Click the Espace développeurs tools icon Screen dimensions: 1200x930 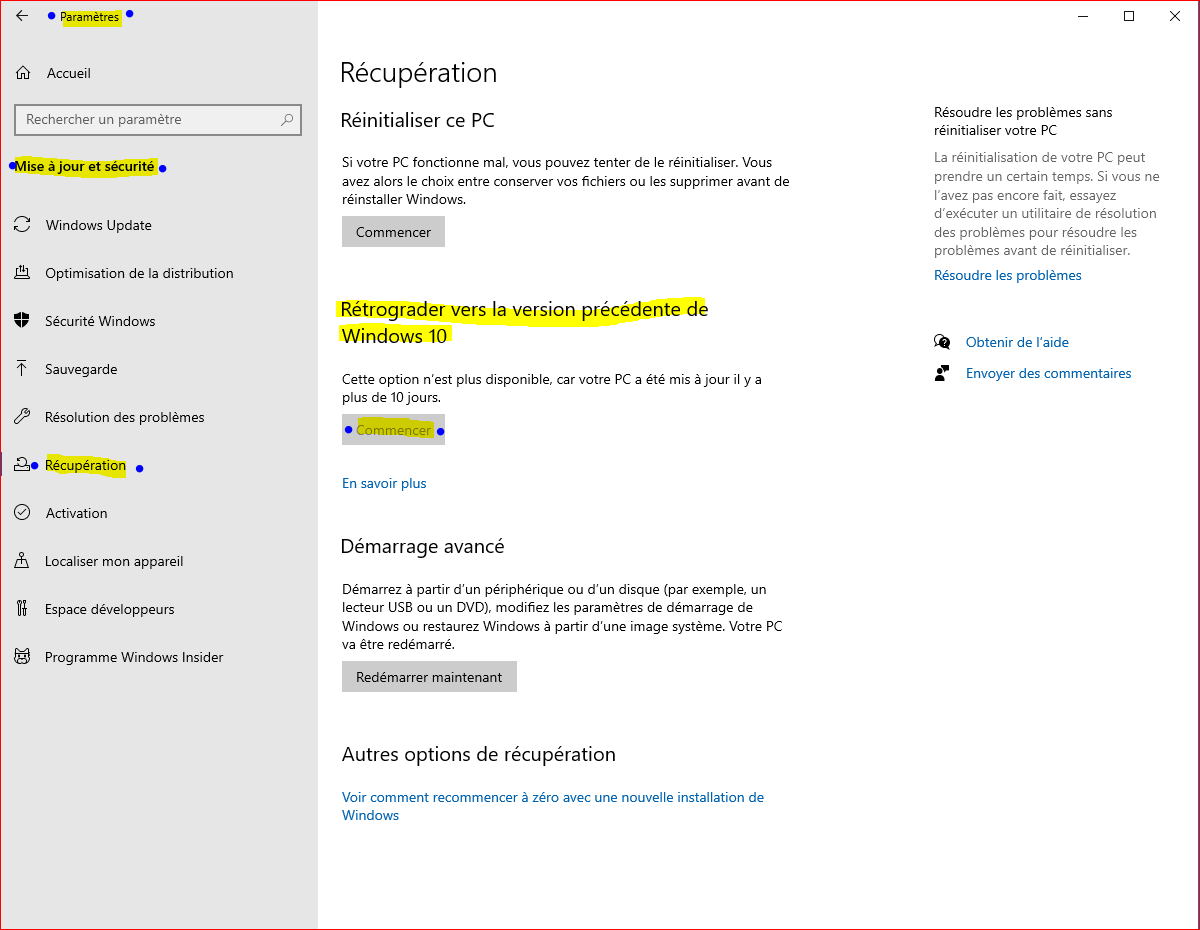(22, 609)
